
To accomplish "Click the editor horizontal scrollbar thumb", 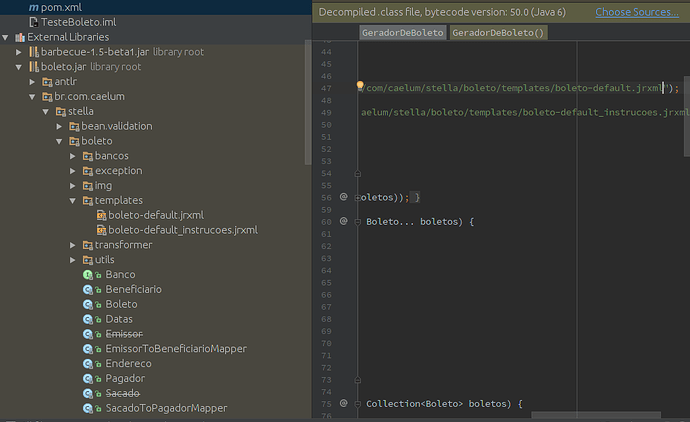I will [596, 415].
